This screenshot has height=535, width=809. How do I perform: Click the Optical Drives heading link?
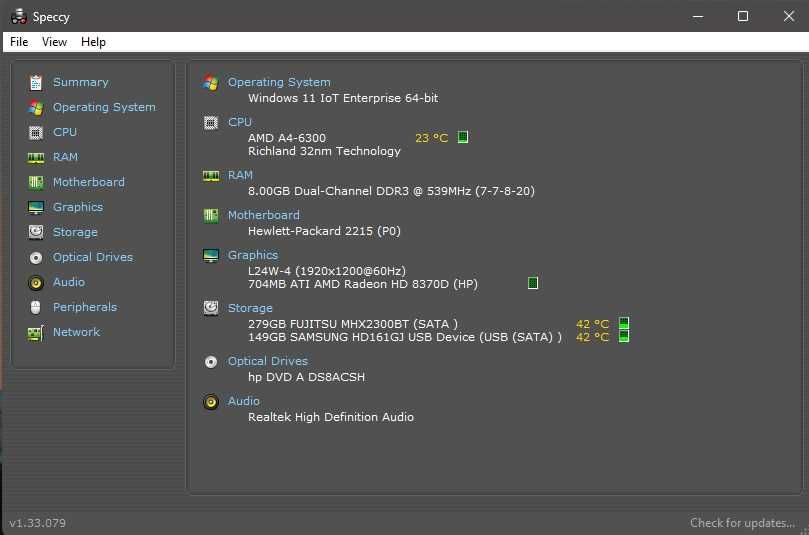coord(268,361)
